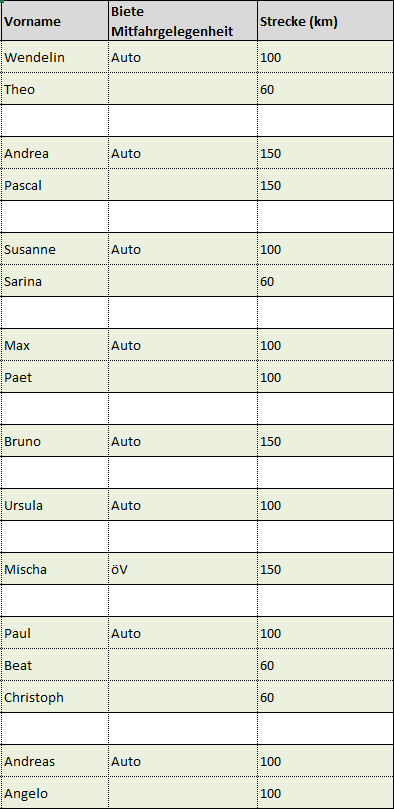This screenshot has height=809, width=394.
Task: Select the cell containing Christoph
Action: click(x=55, y=697)
